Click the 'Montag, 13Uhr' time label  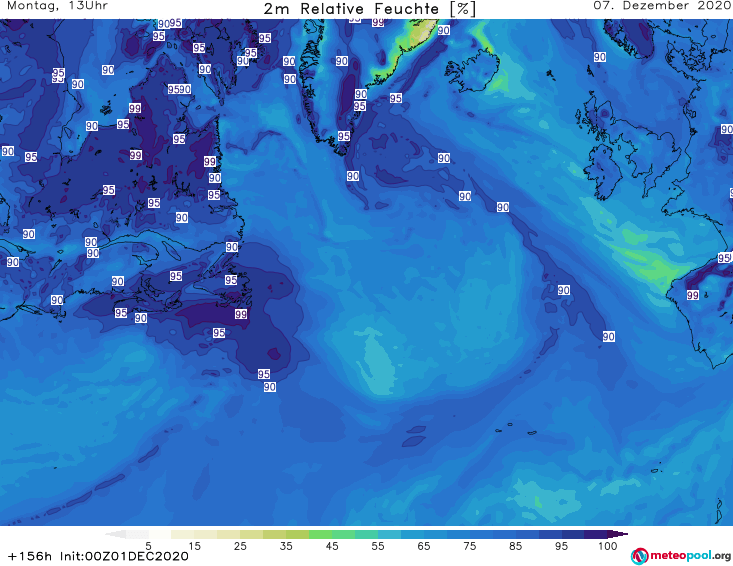tap(57, 6)
